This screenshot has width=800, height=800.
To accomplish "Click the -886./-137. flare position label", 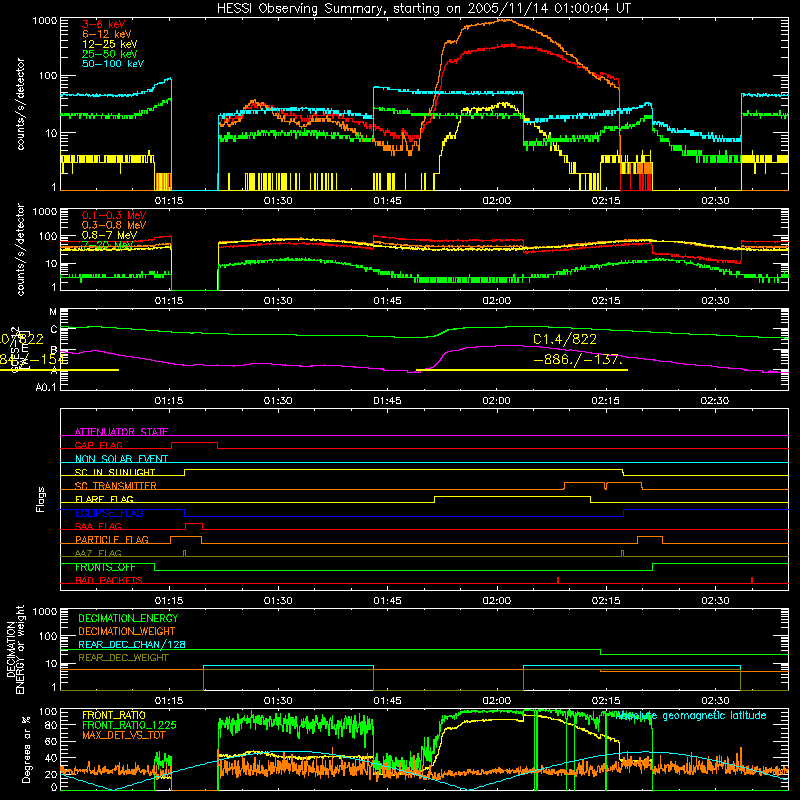I will [x=578, y=359].
